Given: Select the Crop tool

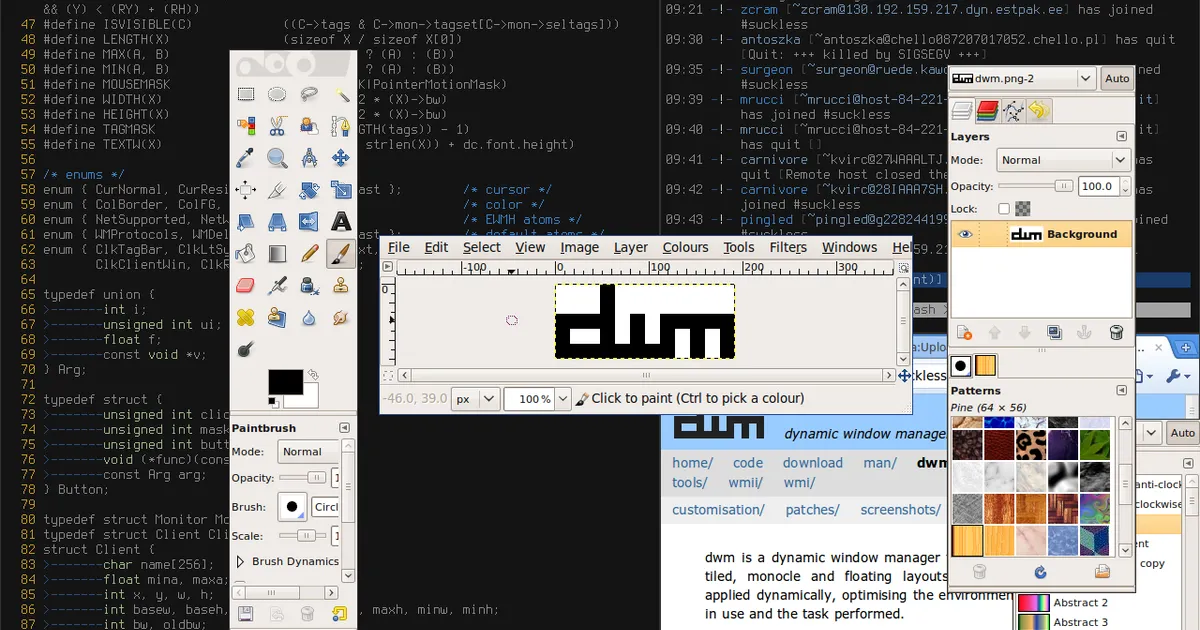Looking at the screenshot, I should (x=277, y=190).
